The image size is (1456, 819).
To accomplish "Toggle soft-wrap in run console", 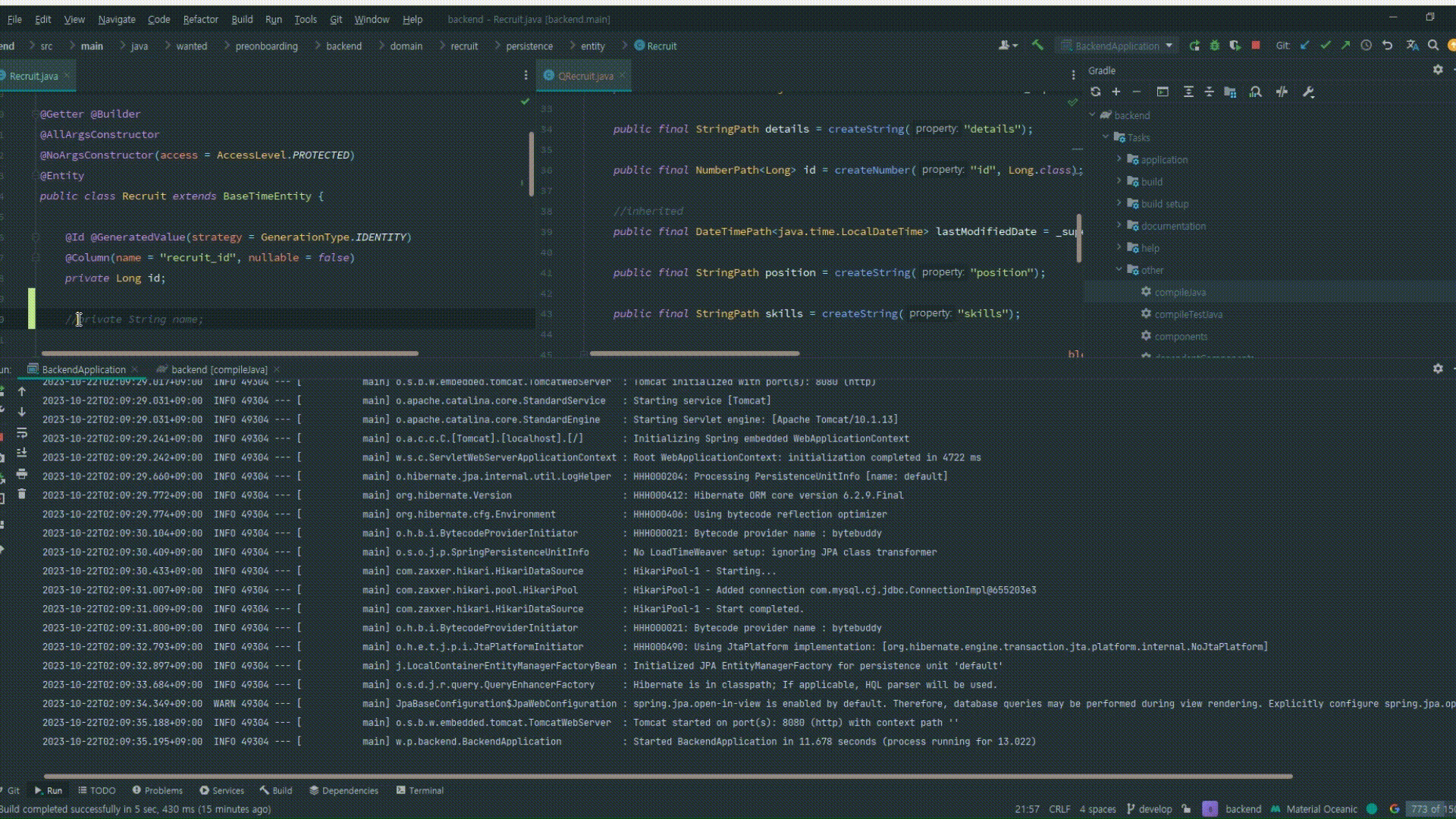I will 22,432.
